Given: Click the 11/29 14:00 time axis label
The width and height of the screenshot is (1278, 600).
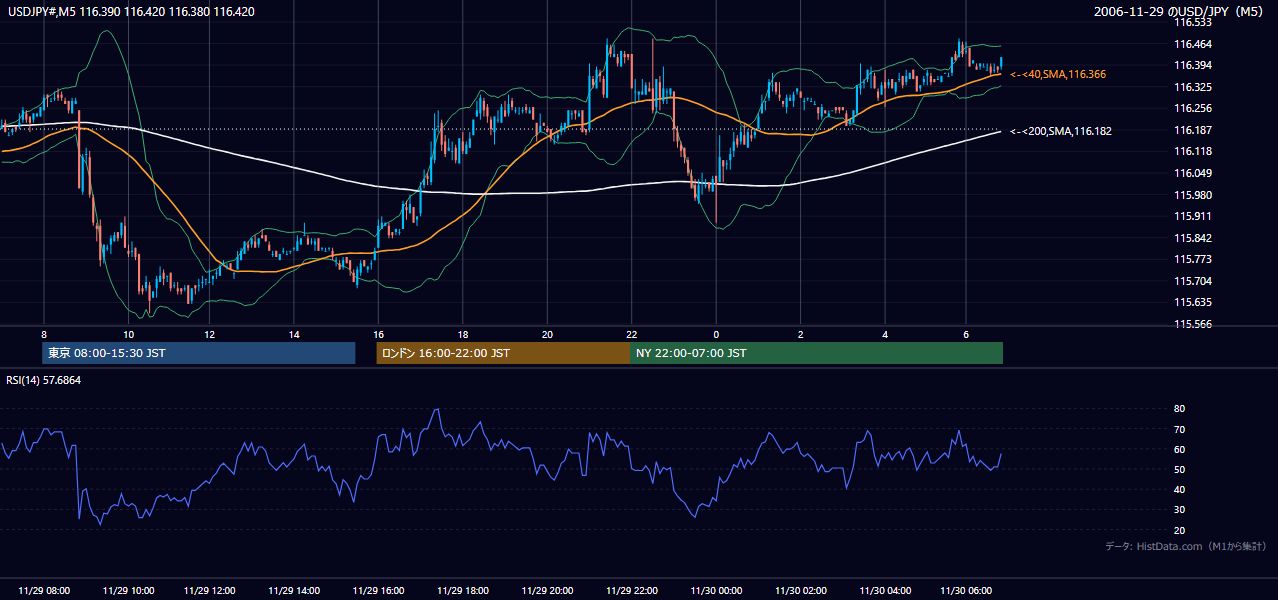Looking at the screenshot, I should (294, 591).
